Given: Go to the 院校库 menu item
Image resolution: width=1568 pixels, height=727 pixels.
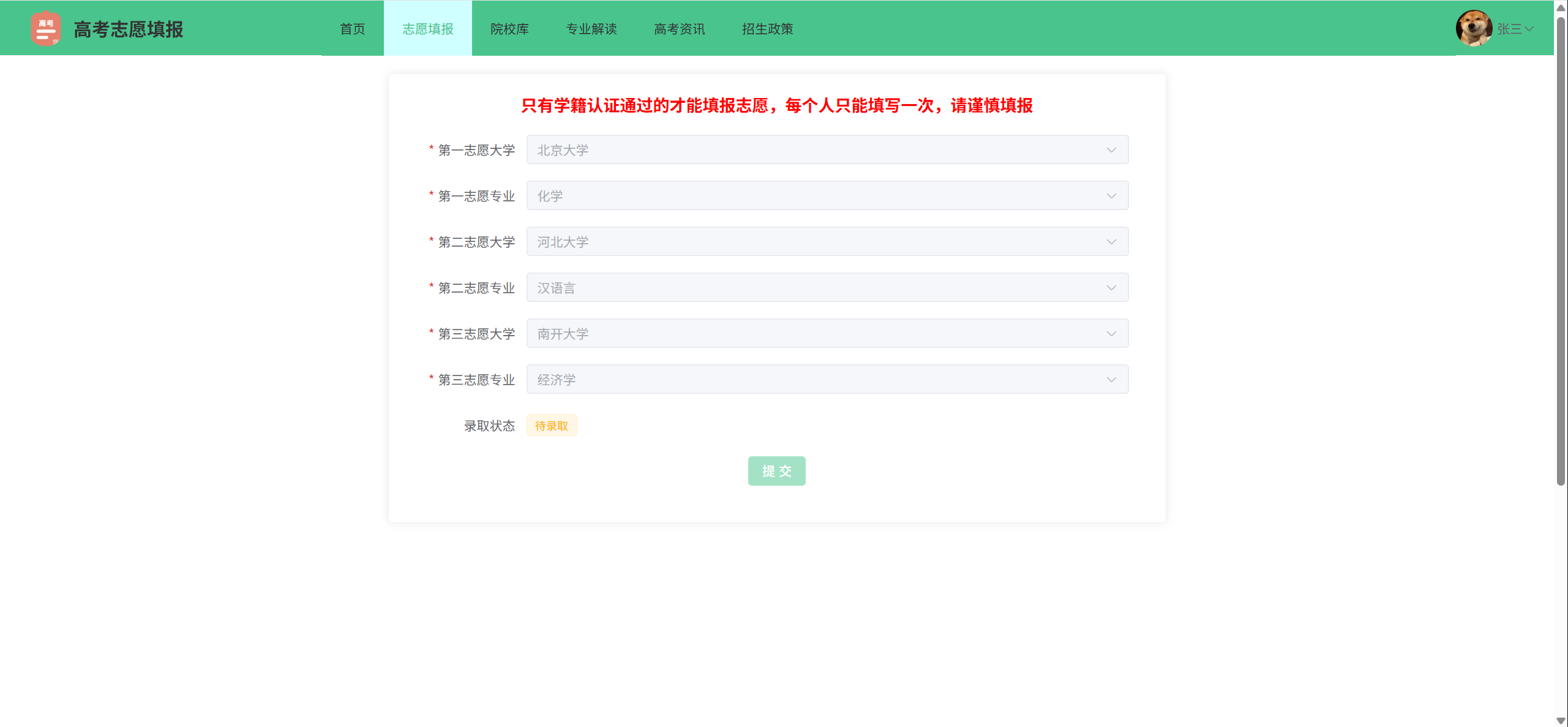Looking at the screenshot, I should 509,29.
